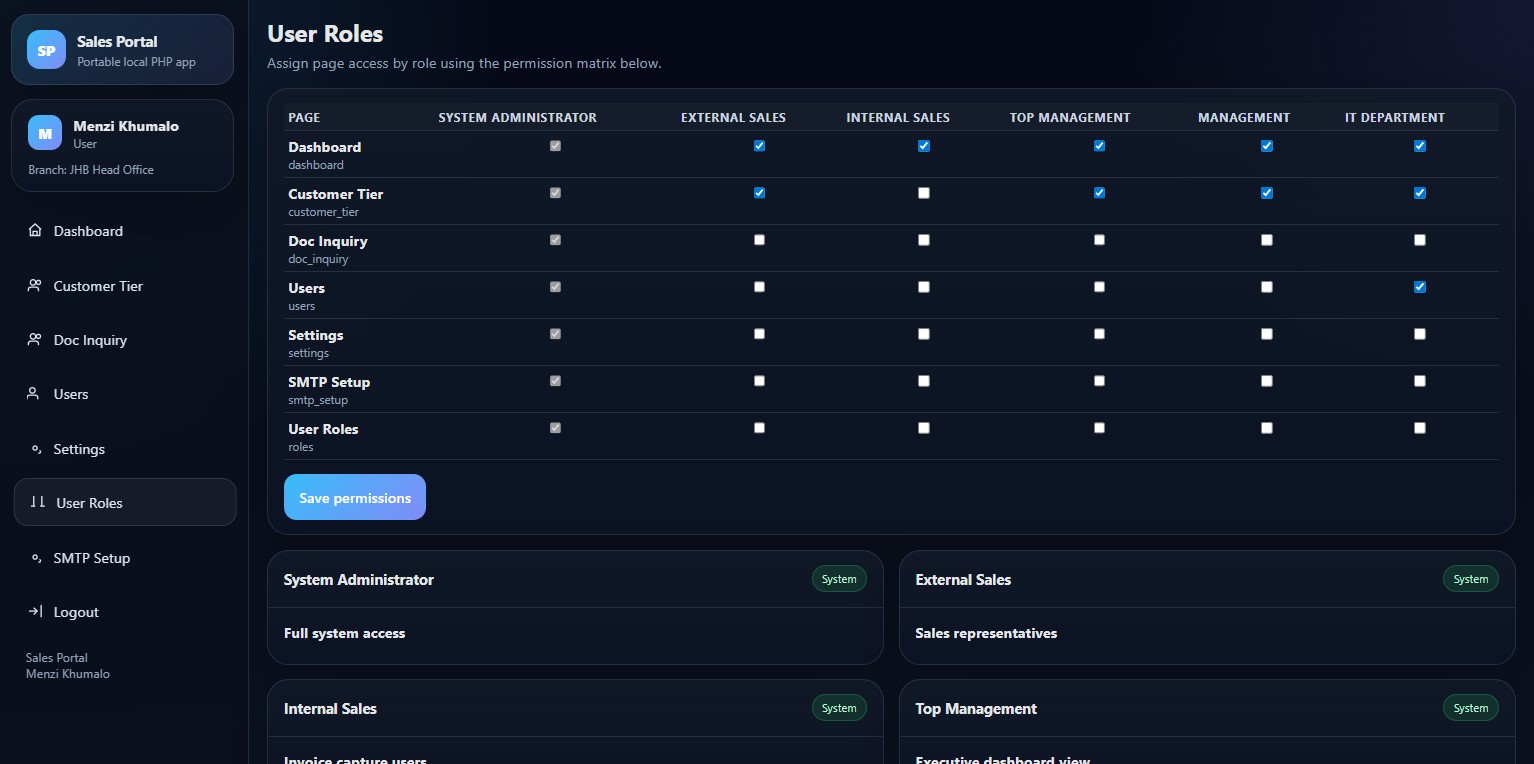Screen dimensions: 1534x764
Task: Open SMTP Setup sidebar item
Action: click(125, 558)
